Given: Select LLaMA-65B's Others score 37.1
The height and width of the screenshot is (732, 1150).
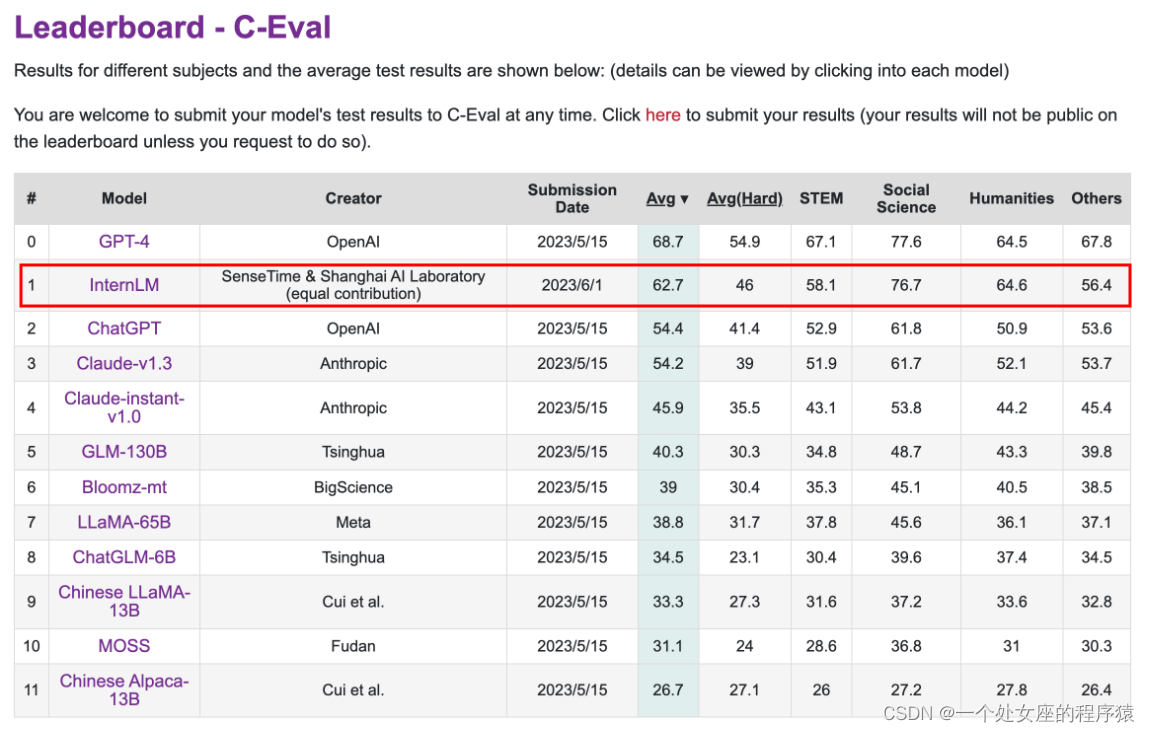Looking at the screenshot, I should [x=1096, y=522].
